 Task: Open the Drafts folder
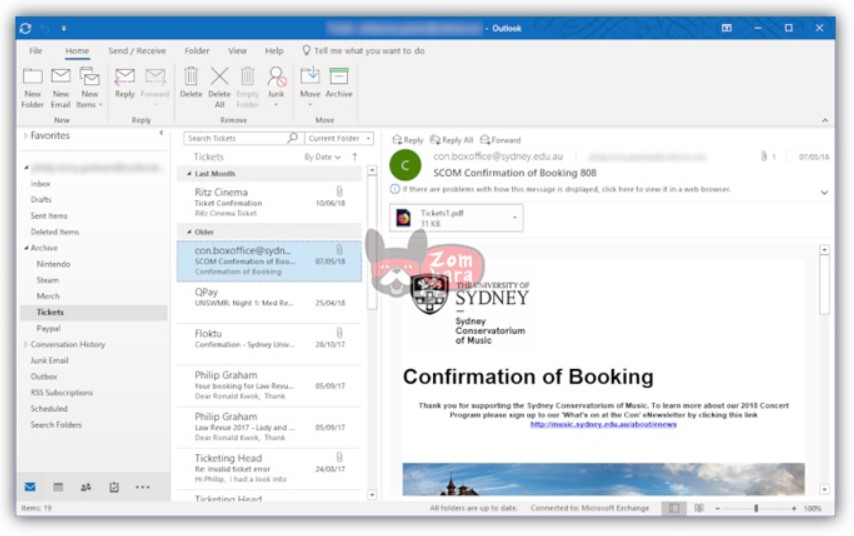click(41, 199)
